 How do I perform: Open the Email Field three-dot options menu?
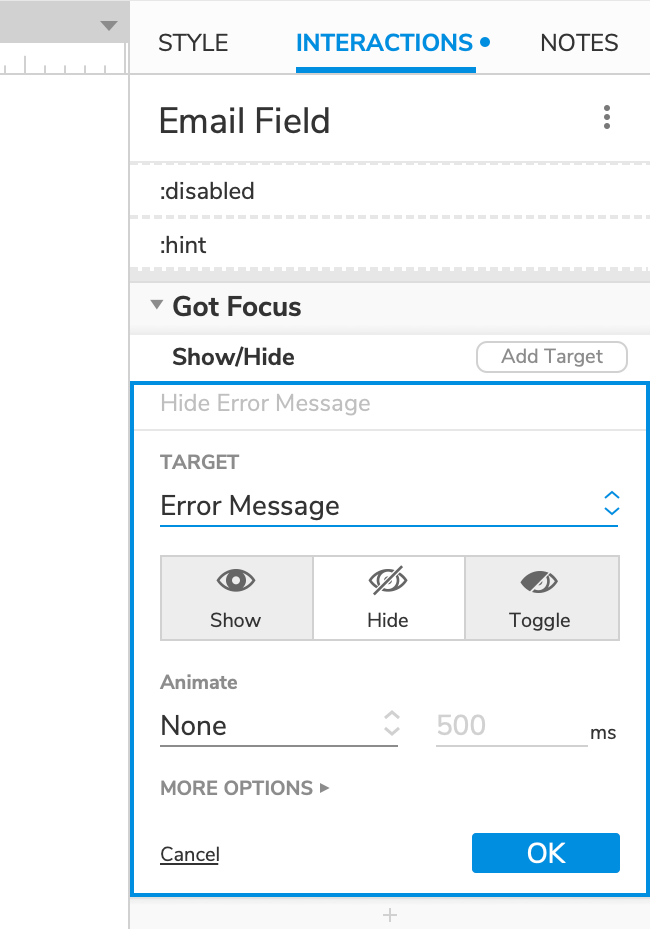tap(606, 119)
